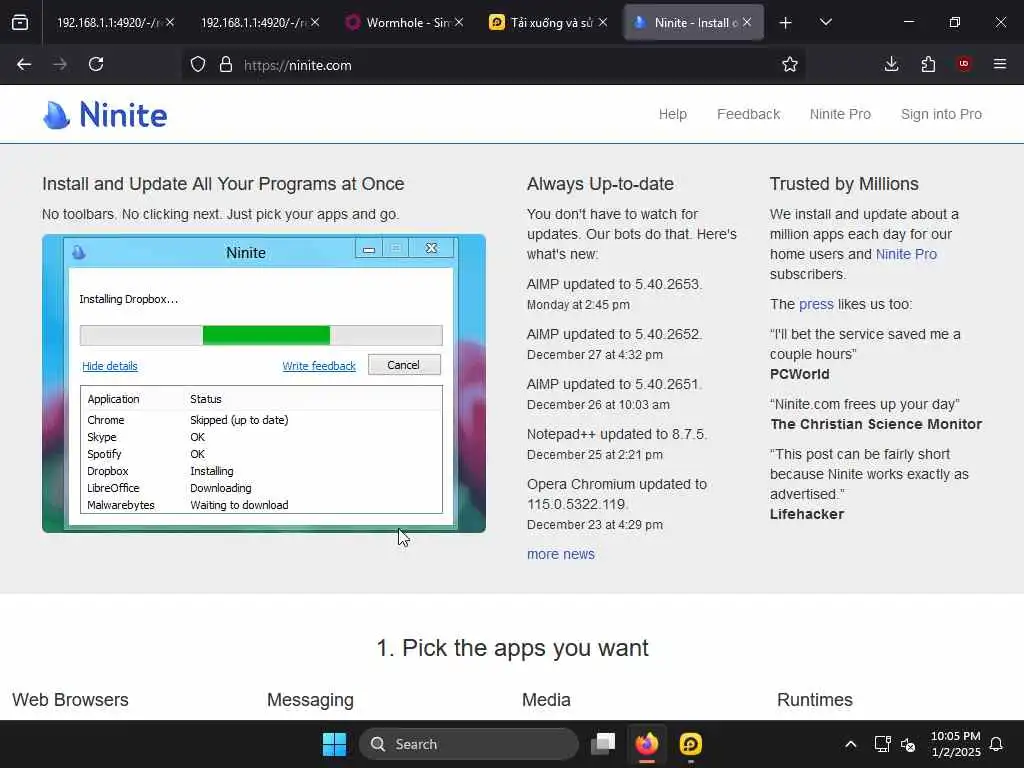Follow the Ninite Pro link in text
Viewport: 1024px width, 768px height.
pos(906,254)
